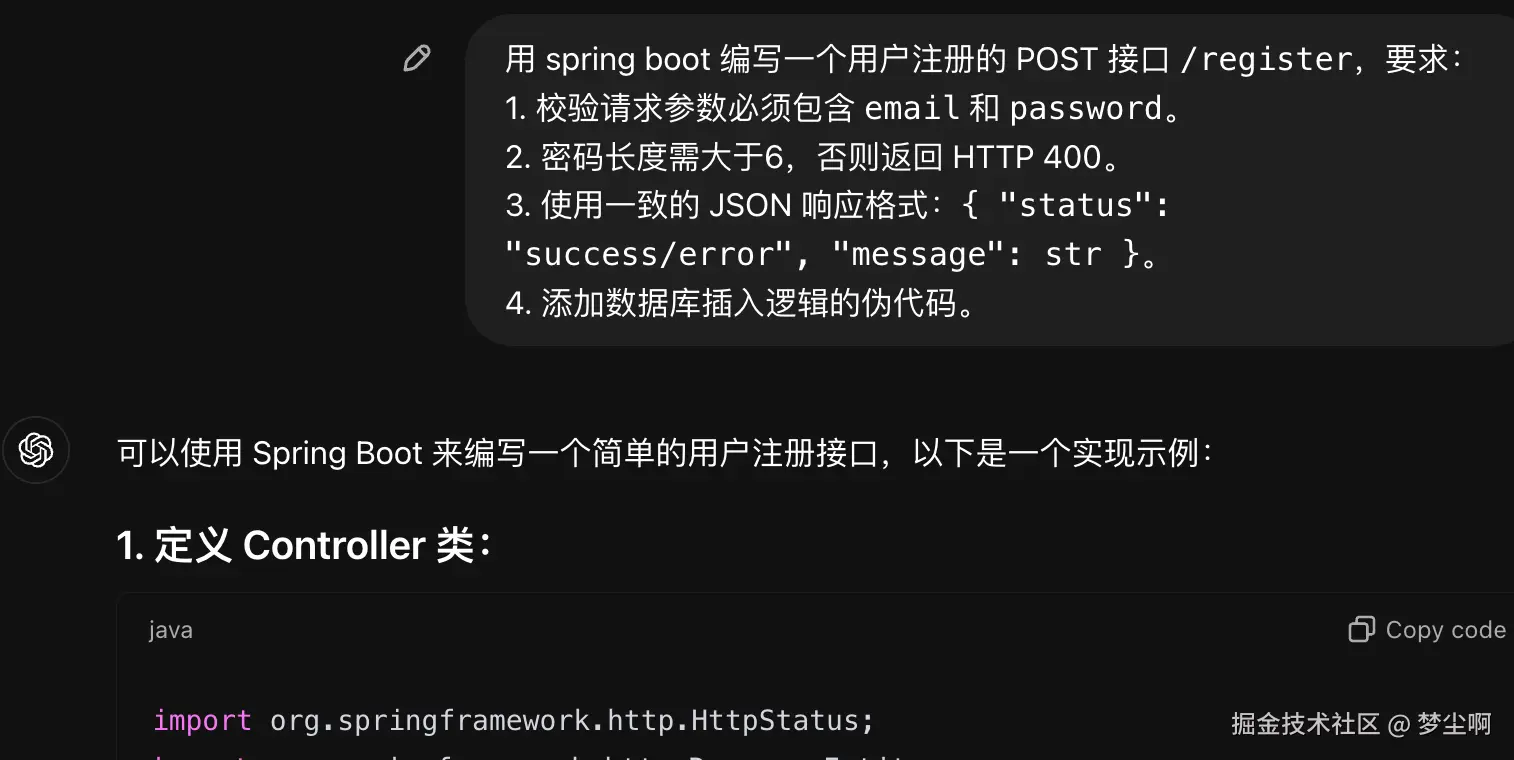Click the pink "import" keyword in code

coord(203,721)
